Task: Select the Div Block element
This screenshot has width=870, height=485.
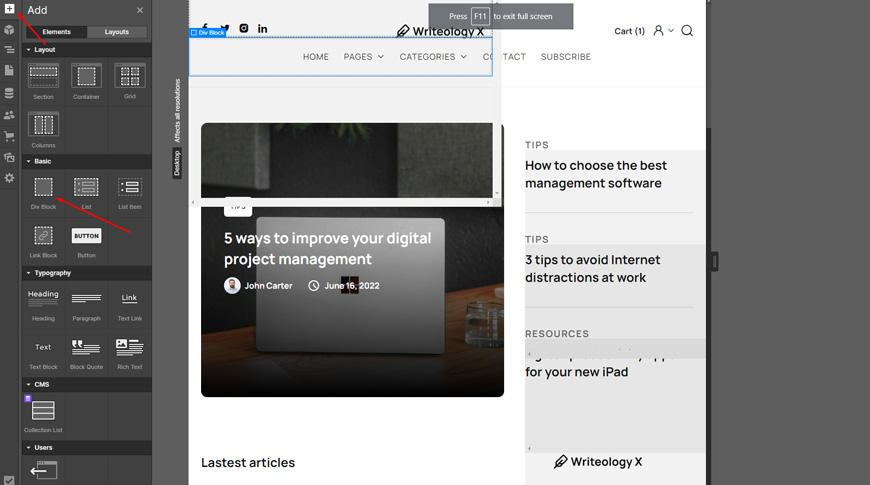Action: [x=43, y=193]
